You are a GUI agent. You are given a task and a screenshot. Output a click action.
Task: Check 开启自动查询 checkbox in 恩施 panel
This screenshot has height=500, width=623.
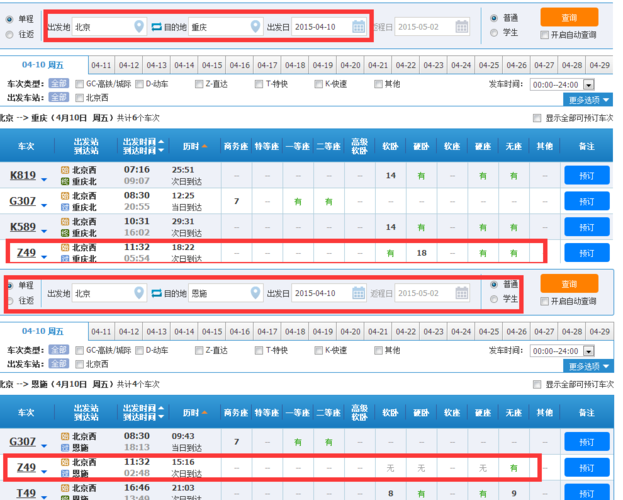[544, 301]
